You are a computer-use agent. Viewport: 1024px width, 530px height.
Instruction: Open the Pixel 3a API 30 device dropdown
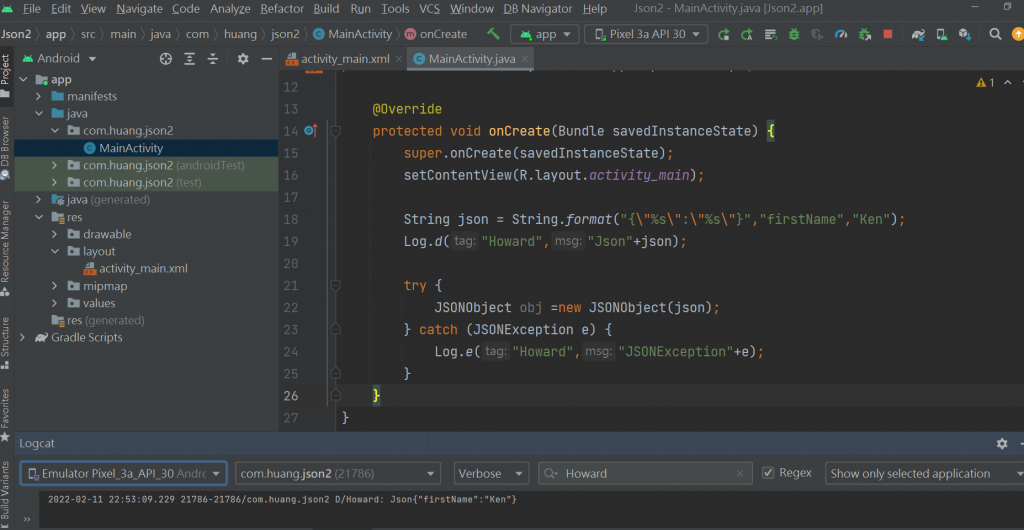(646, 34)
